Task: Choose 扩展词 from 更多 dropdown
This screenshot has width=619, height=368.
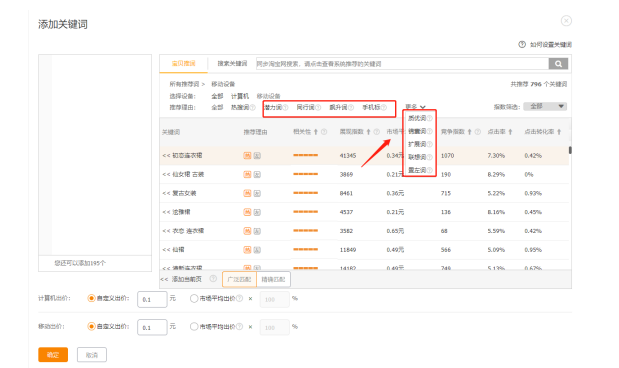Action: (x=417, y=144)
